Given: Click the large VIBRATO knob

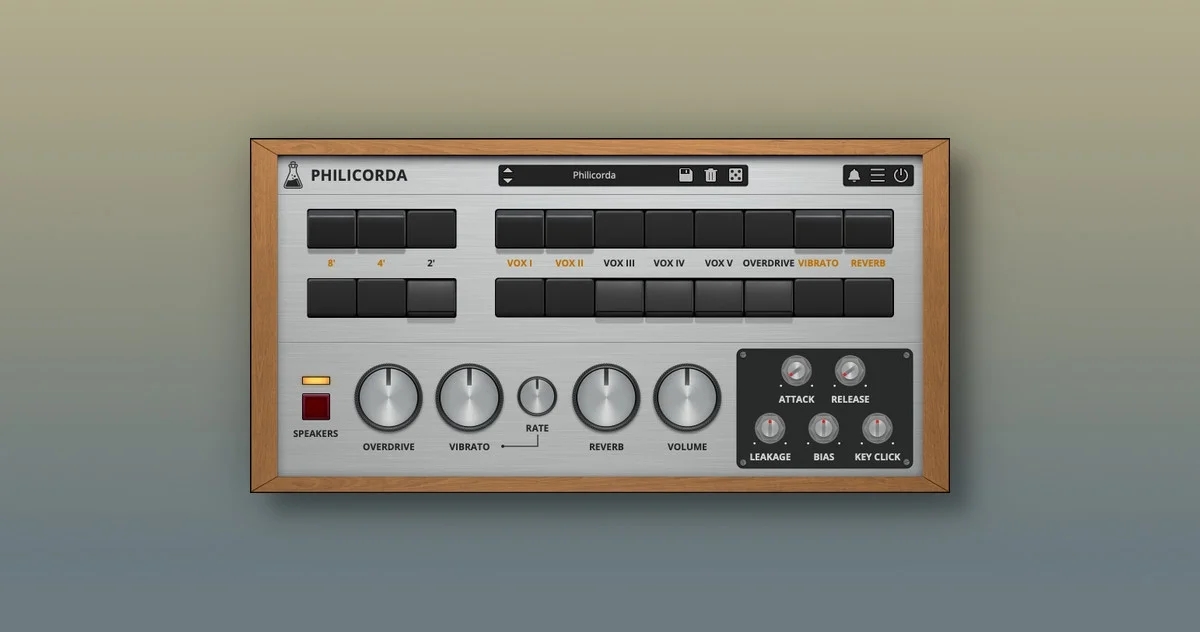Looking at the screenshot, I should 470,397.
